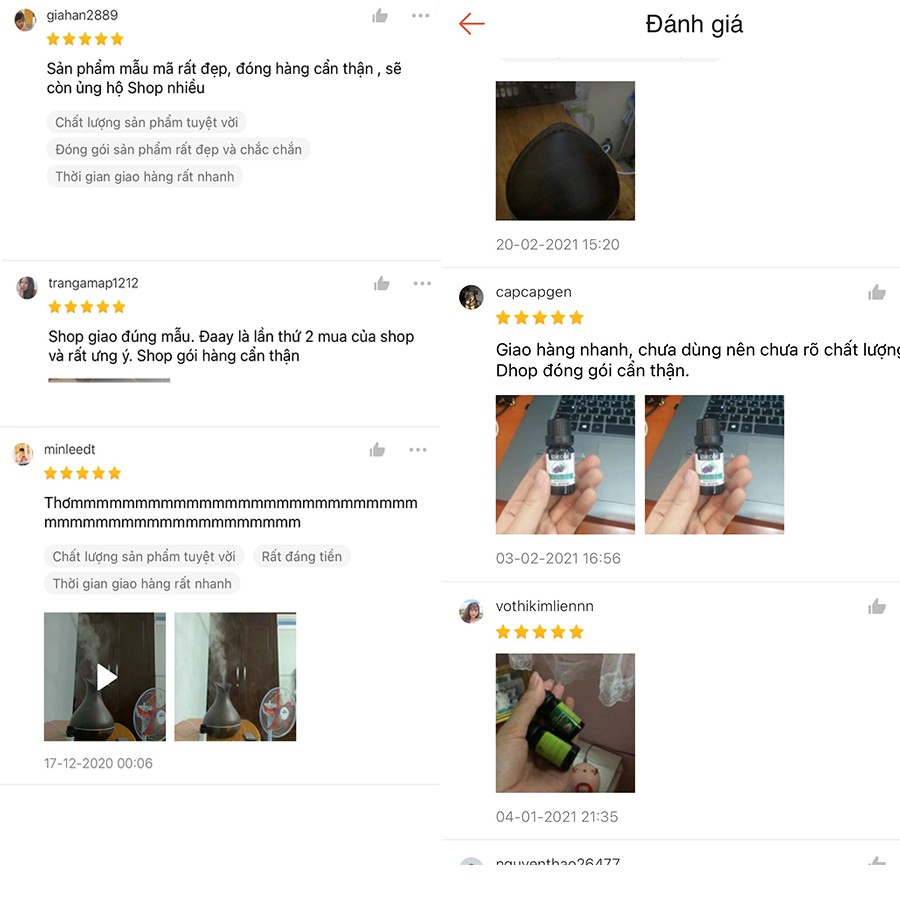Open the dark wooden diffuser photo
This screenshot has height=900, width=900.
click(x=565, y=150)
